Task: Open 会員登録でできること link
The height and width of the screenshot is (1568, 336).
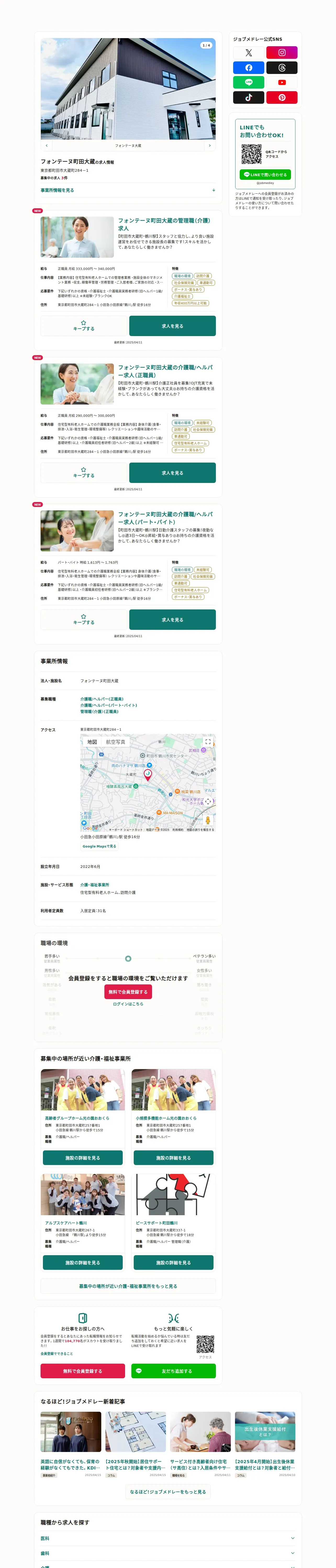Action: (x=57, y=1354)
